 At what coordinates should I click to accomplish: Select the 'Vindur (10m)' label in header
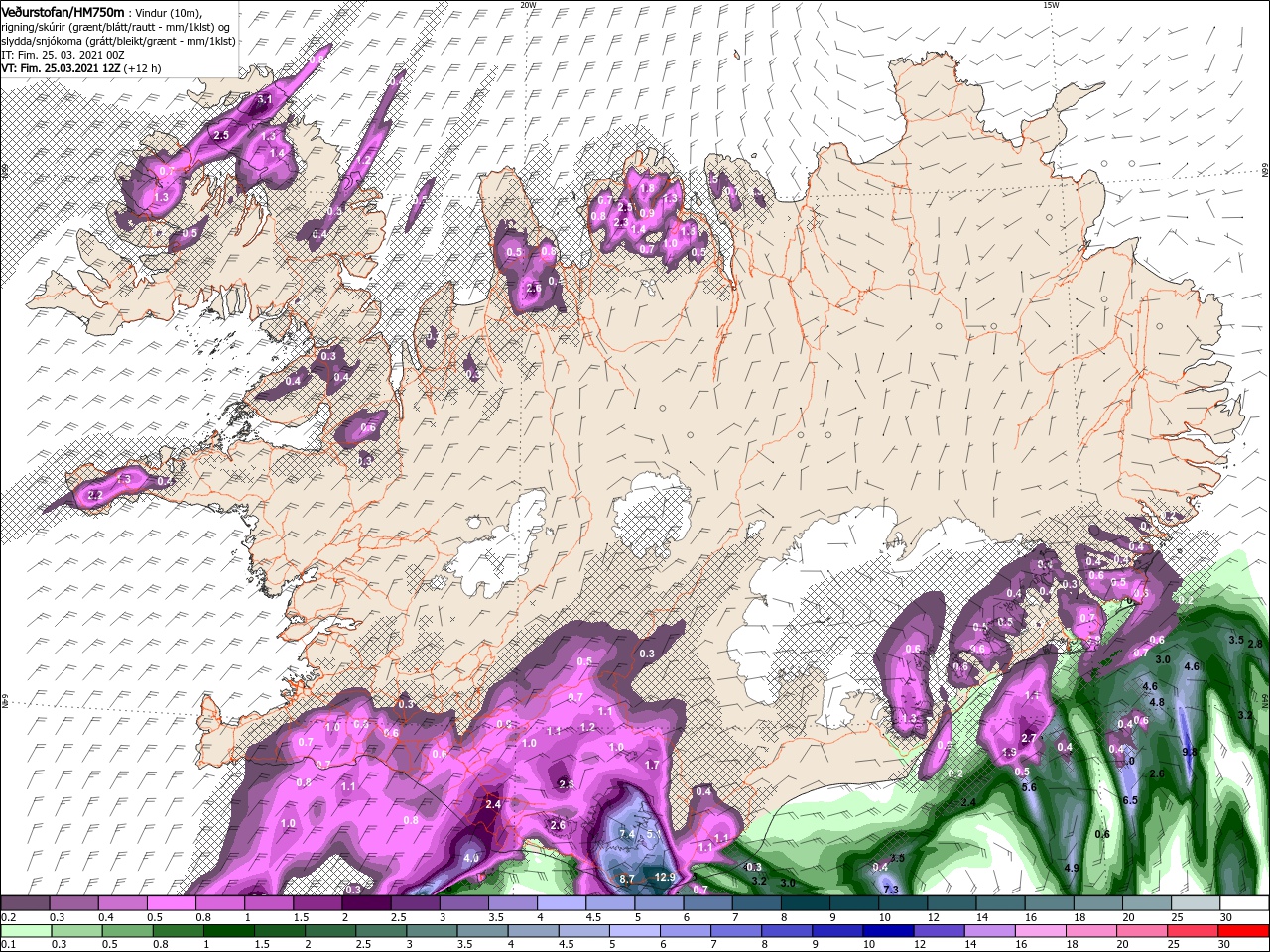point(170,12)
